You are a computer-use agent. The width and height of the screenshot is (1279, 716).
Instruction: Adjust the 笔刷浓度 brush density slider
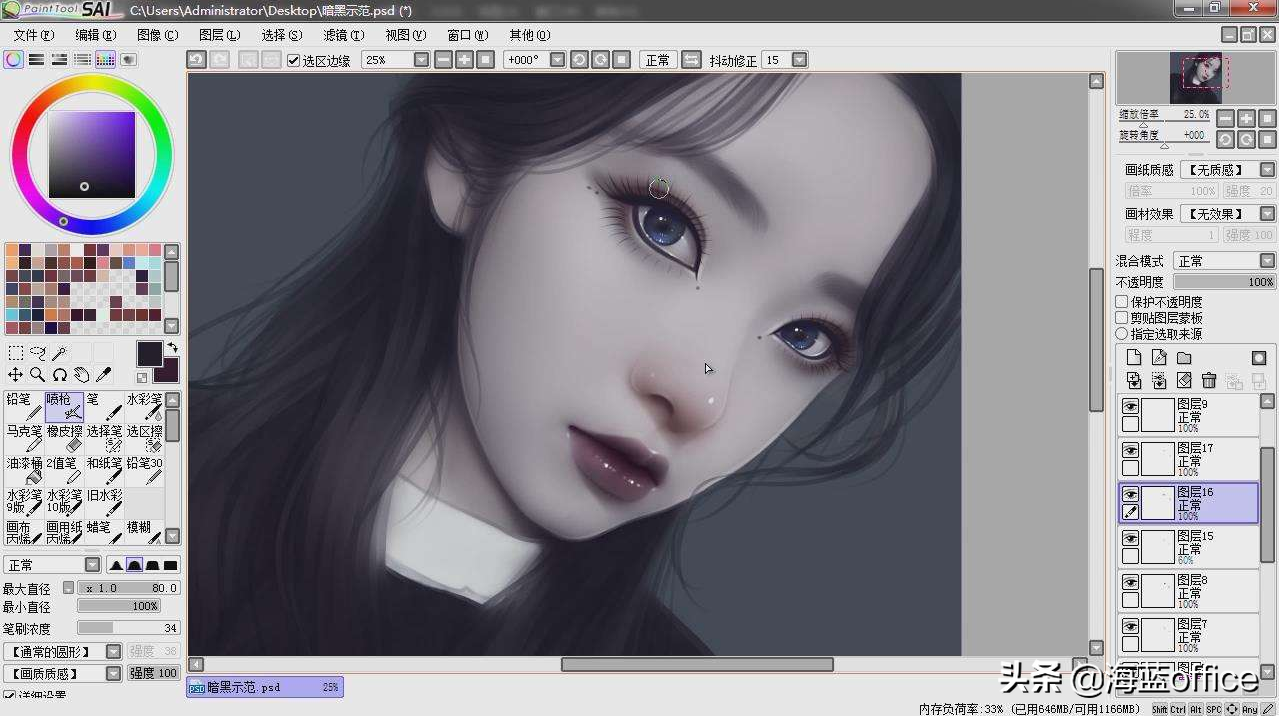coord(128,628)
